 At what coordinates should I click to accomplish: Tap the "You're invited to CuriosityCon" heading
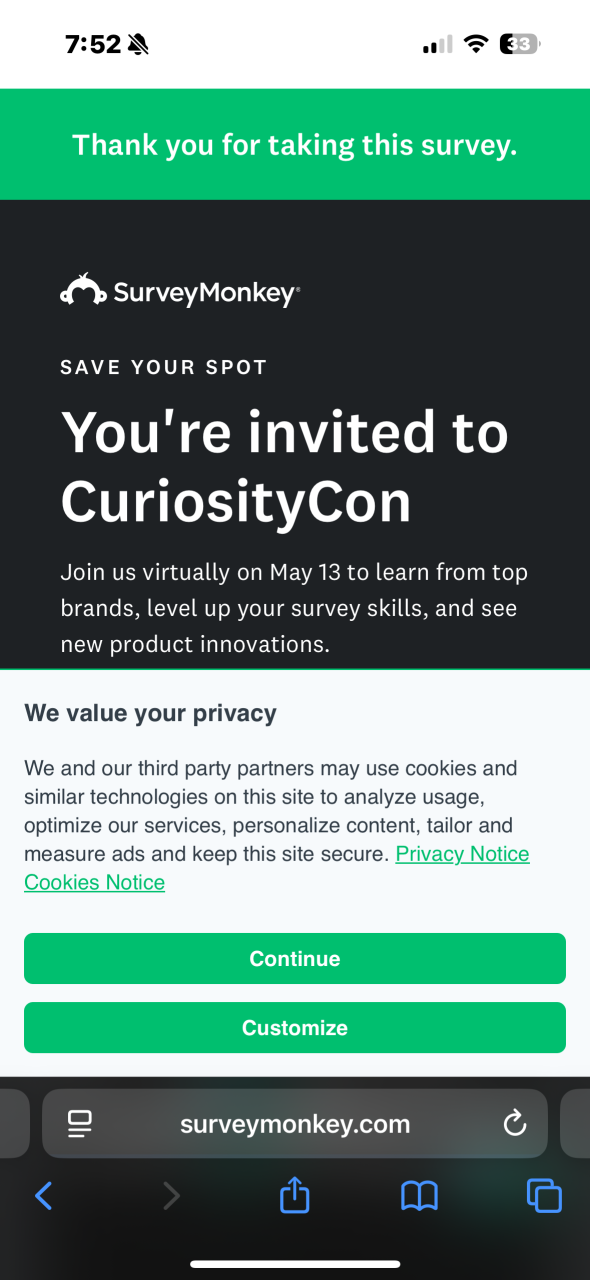285,466
